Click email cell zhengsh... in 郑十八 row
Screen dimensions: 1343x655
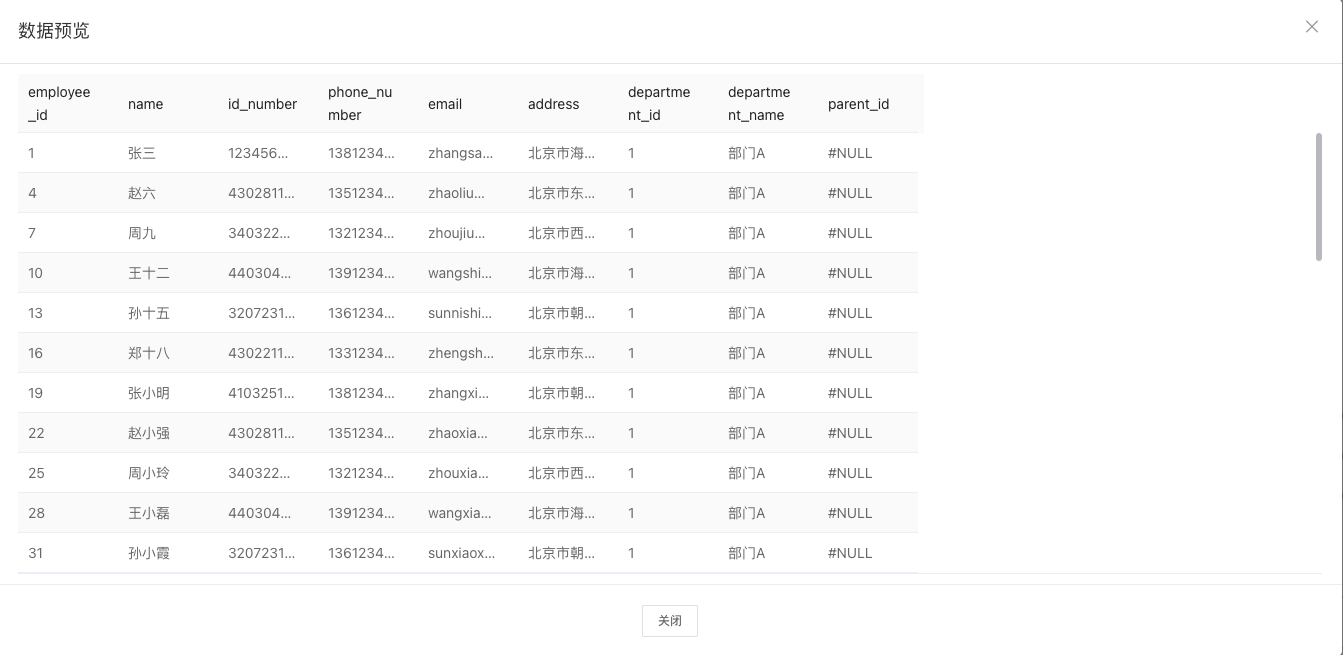click(461, 353)
